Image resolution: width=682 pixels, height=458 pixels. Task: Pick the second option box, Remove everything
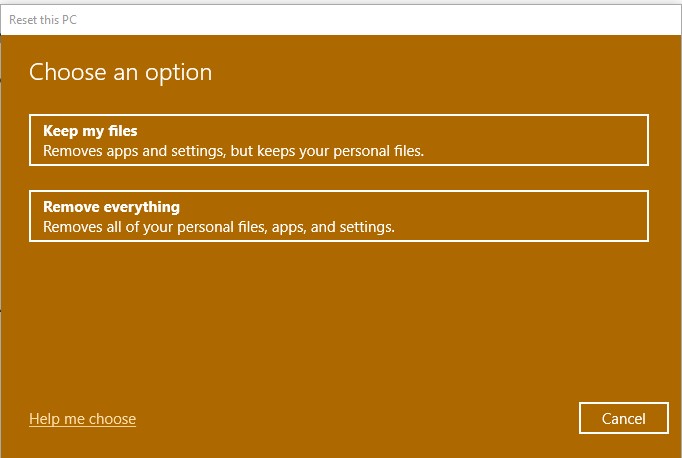point(339,216)
